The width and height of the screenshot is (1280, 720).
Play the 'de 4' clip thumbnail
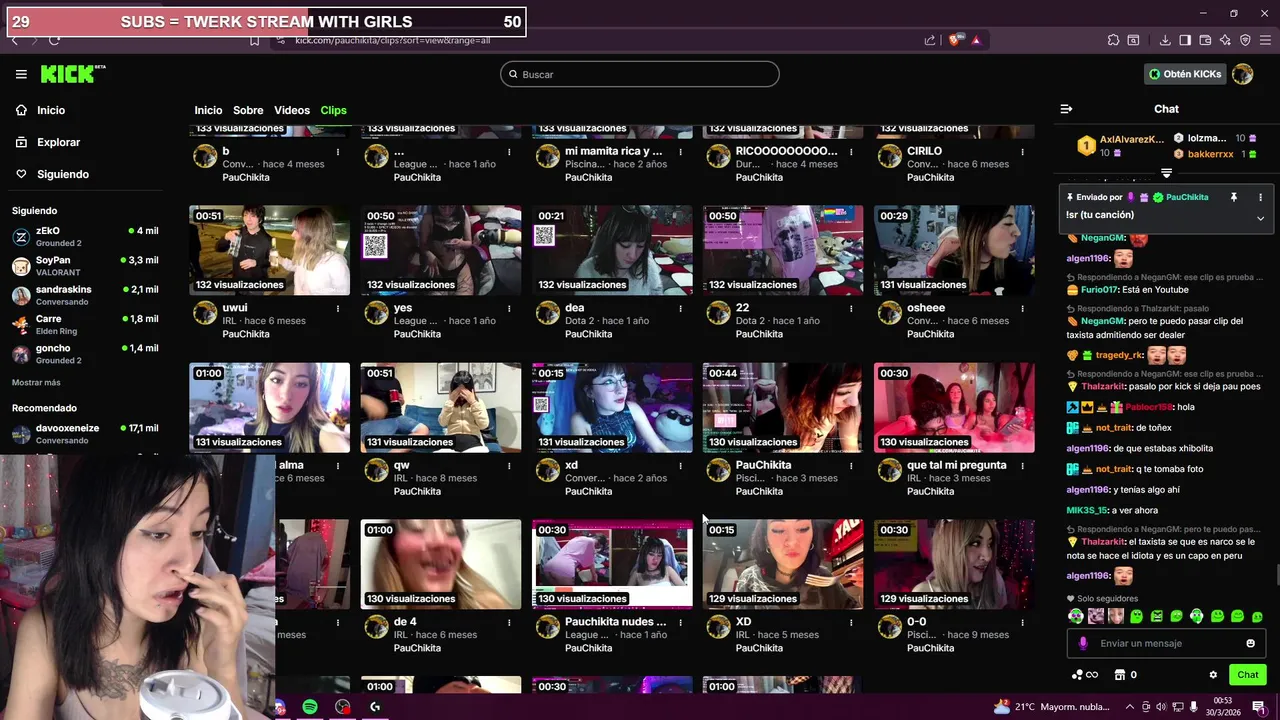[x=441, y=564]
